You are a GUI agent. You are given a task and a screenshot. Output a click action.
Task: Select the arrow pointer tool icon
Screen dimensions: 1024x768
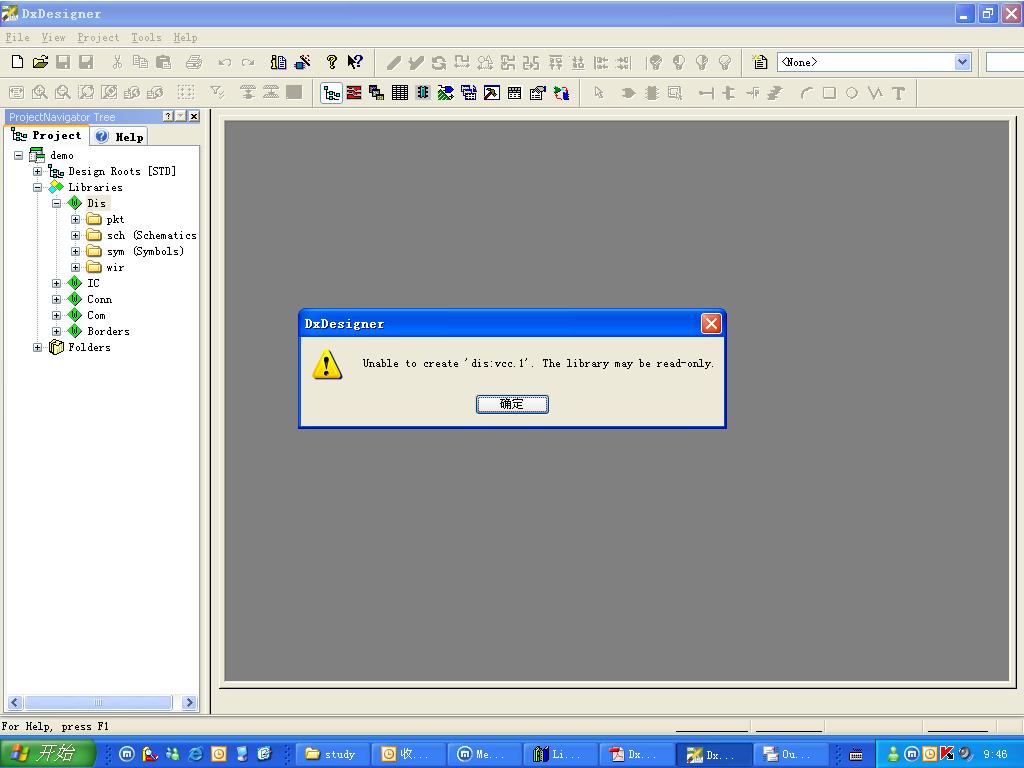(599, 93)
